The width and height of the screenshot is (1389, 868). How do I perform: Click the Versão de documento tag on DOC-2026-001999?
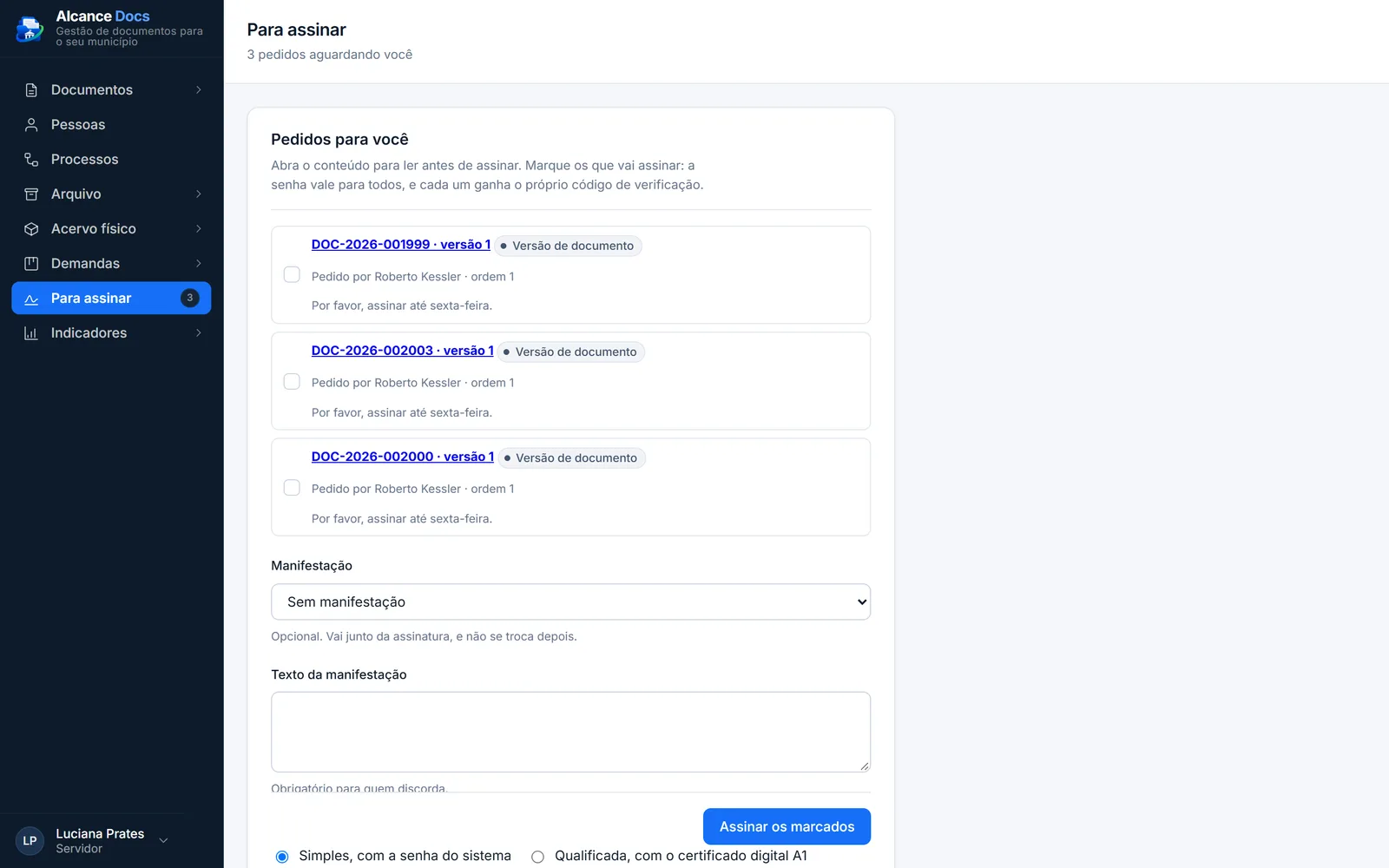(x=568, y=246)
